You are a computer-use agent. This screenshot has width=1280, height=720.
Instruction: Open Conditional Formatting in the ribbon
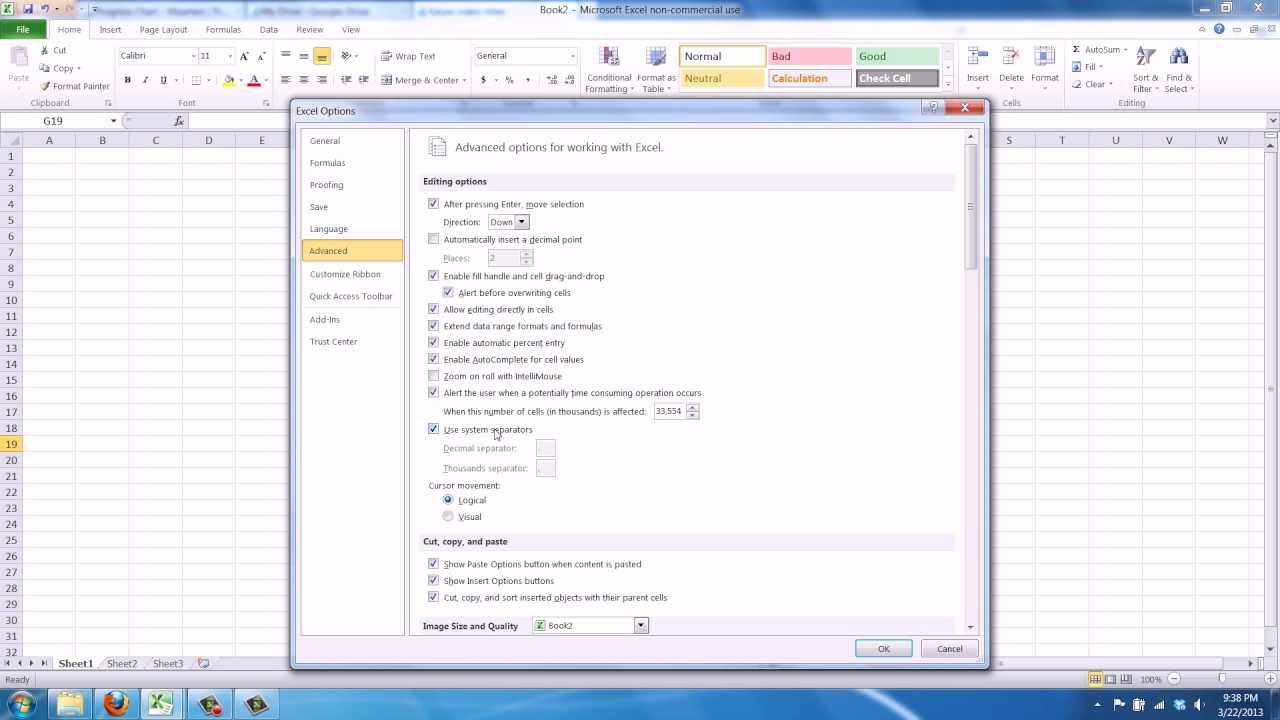pyautogui.click(x=609, y=70)
